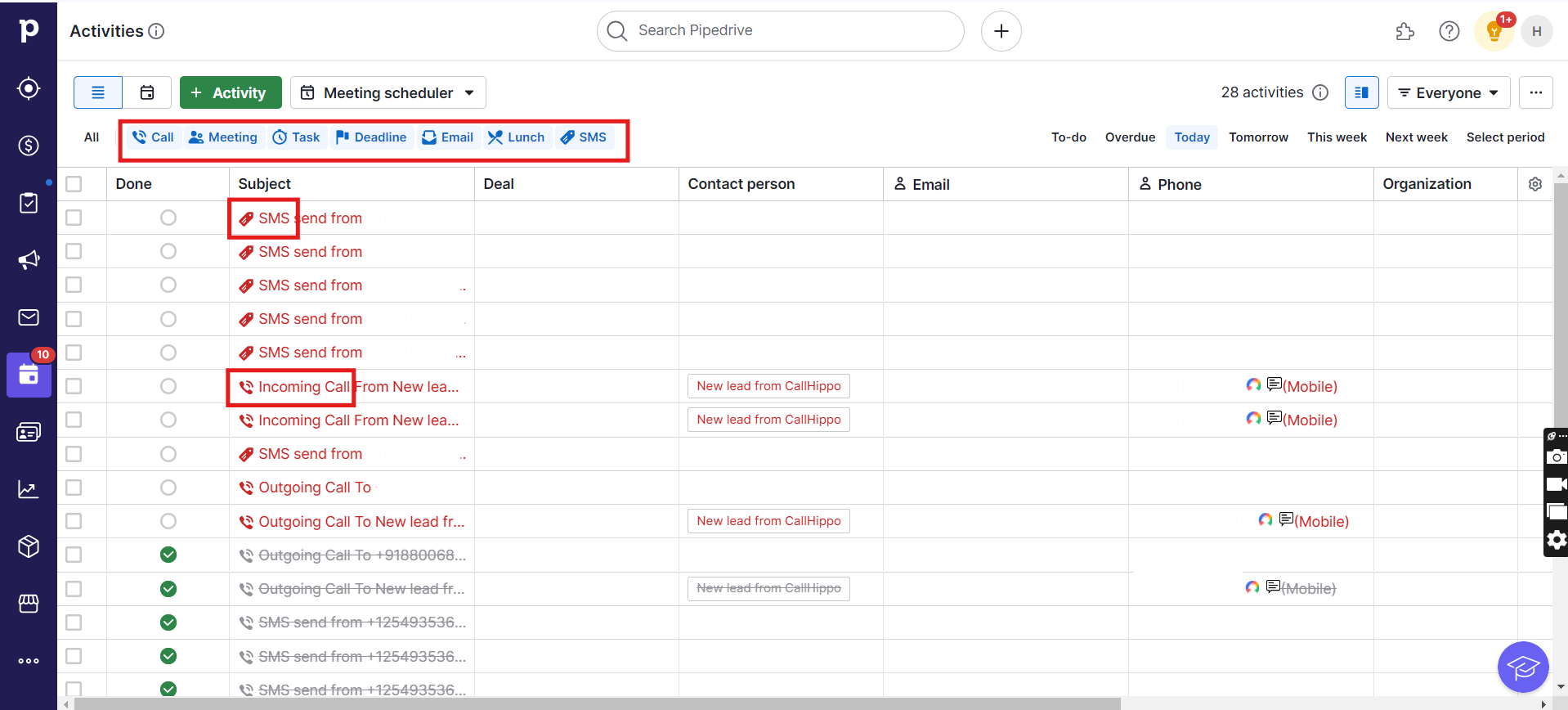Mark the second Incoming Call as done
This screenshot has height=710, width=1568.
point(168,420)
